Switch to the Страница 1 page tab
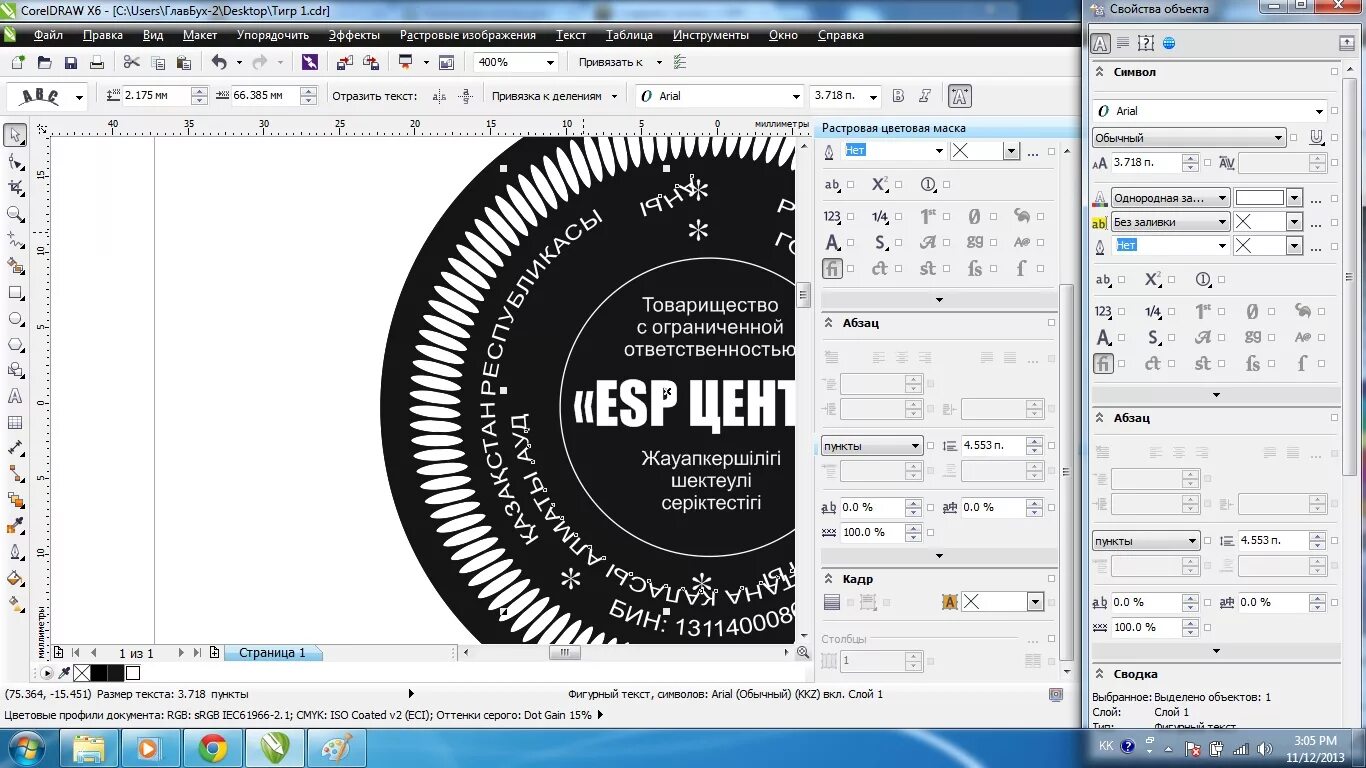This screenshot has width=1366, height=768. tap(272, 653)
